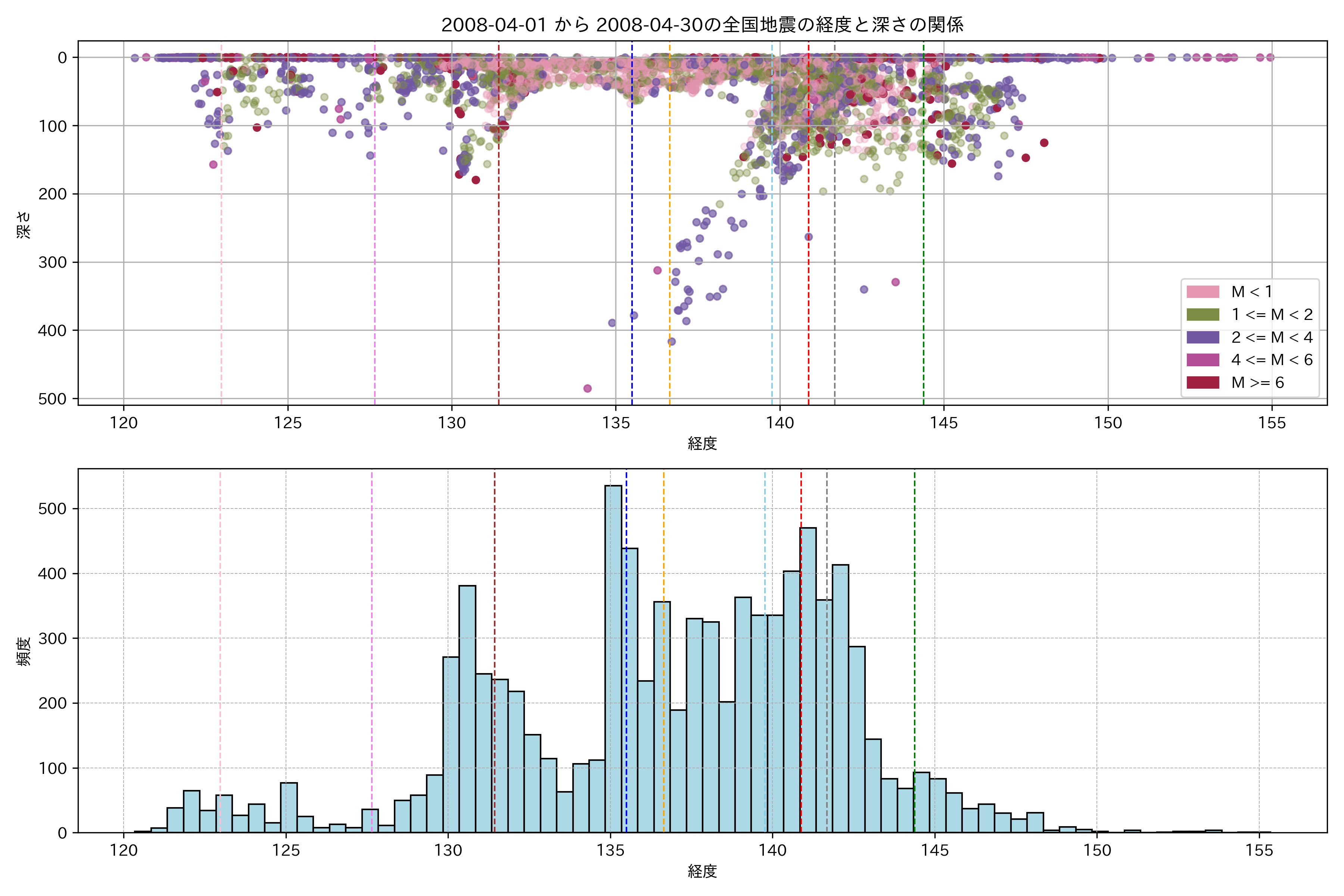Click the 頻度 y-axis label
This screenshot has width=1344, height=896.
point(24,651)
